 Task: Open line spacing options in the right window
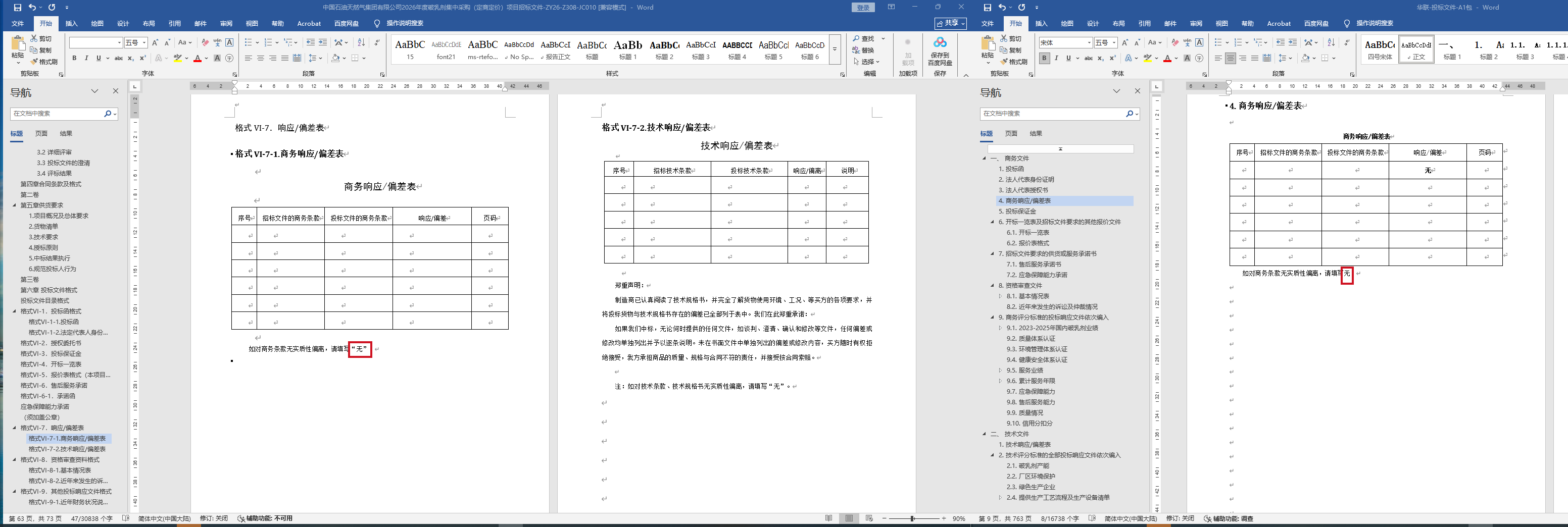pyautogui.click(x=1285, y=59)
